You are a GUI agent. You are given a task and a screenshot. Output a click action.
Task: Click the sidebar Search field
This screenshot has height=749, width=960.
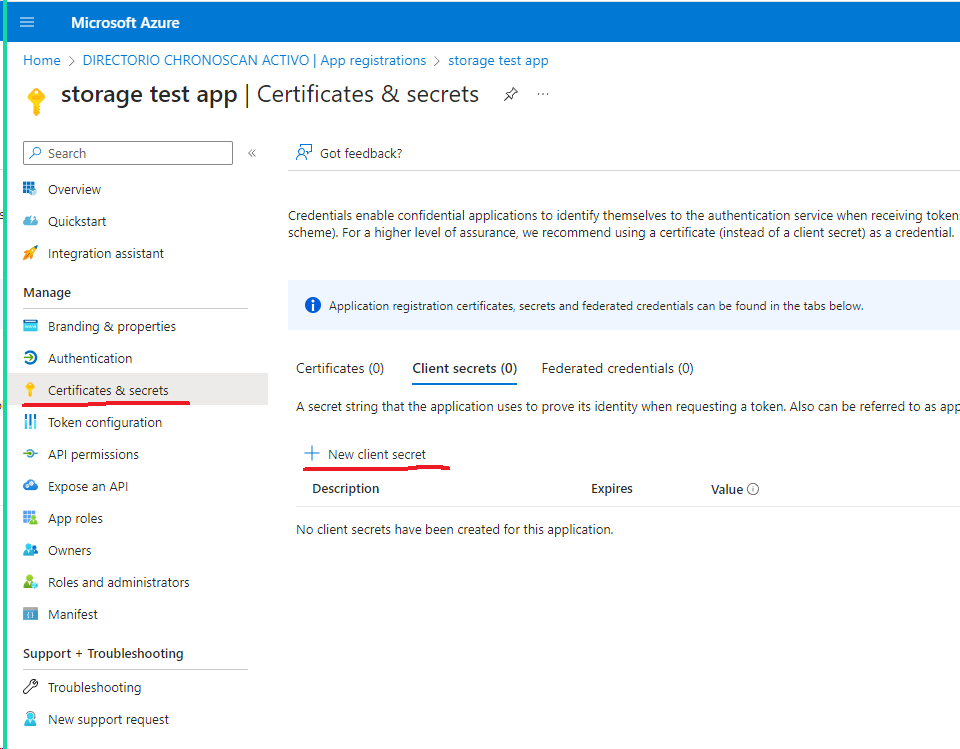(x=128, y=153)
